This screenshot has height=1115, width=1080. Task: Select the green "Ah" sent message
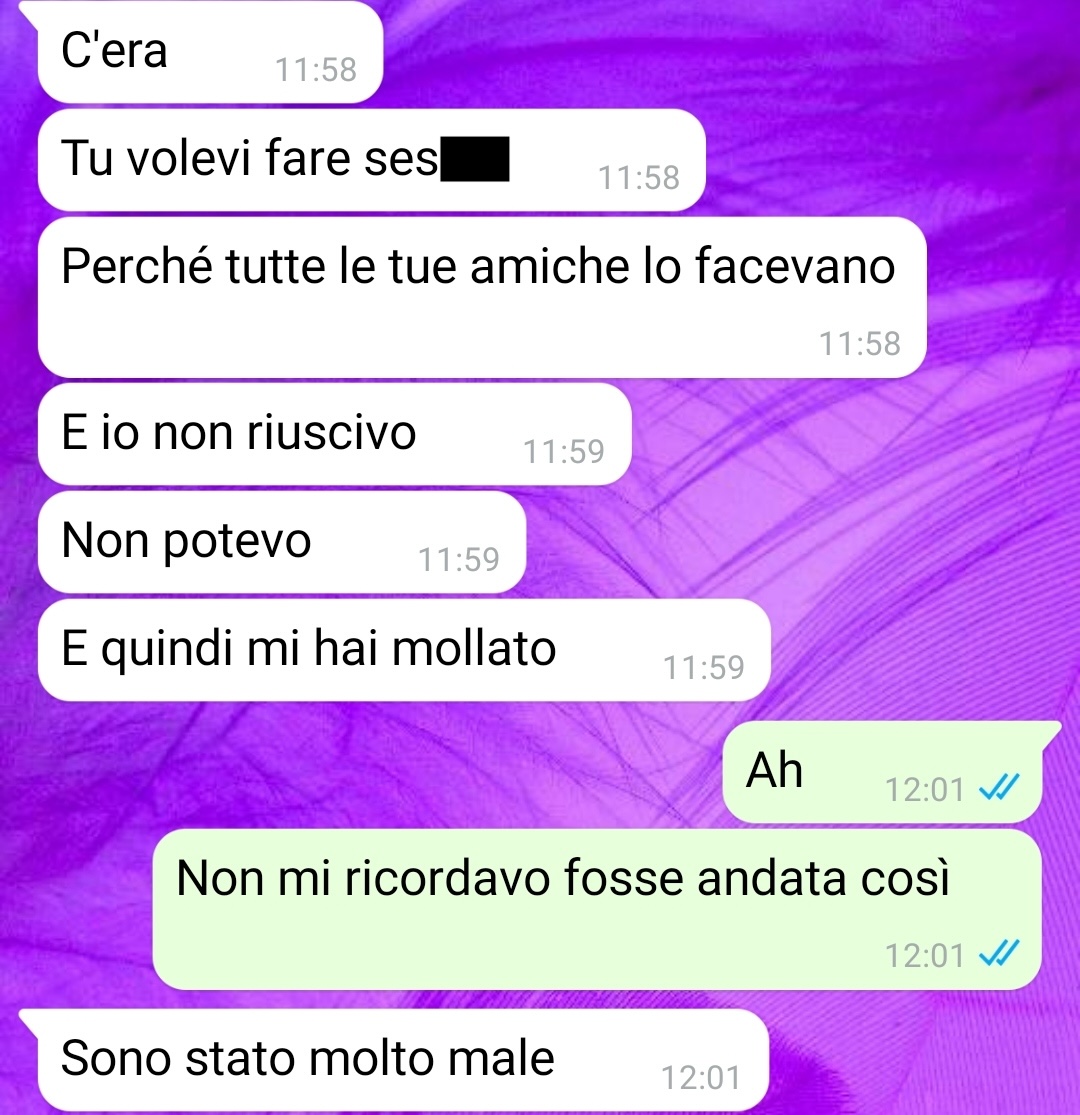tap(883, 772)
